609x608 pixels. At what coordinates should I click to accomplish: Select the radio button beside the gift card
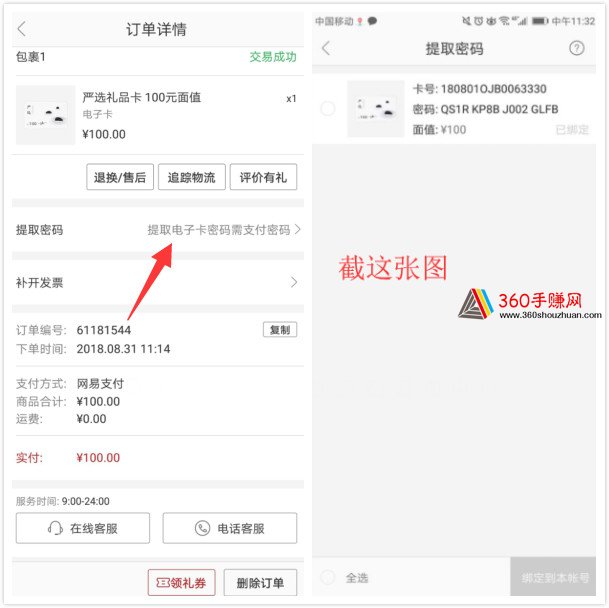click(328, 109)
